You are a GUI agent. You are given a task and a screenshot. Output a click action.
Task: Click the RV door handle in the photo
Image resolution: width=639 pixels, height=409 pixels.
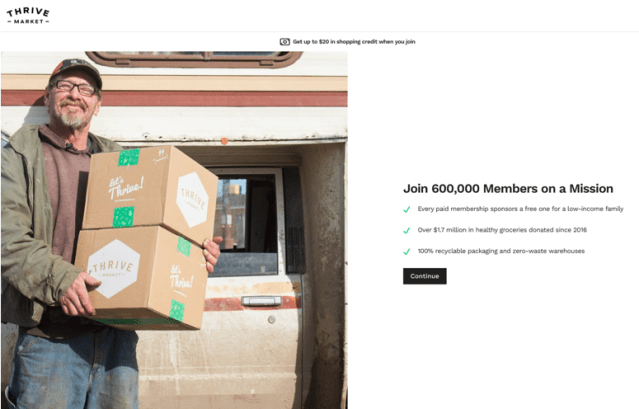[261, 301]
